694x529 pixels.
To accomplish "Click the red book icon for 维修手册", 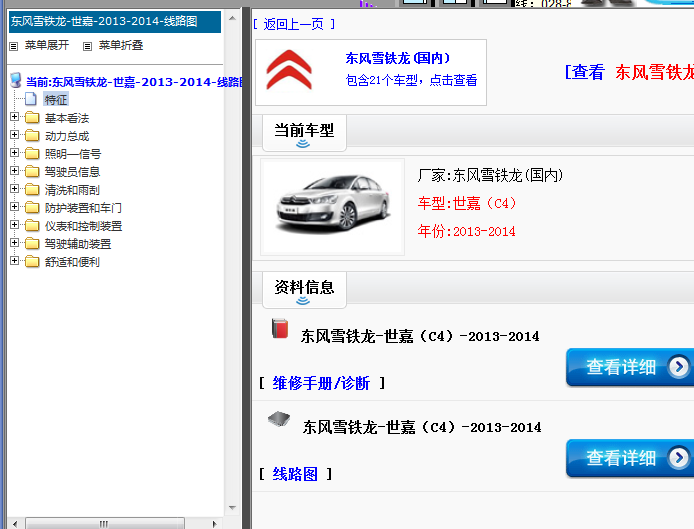I will click(x=280, y=328).
